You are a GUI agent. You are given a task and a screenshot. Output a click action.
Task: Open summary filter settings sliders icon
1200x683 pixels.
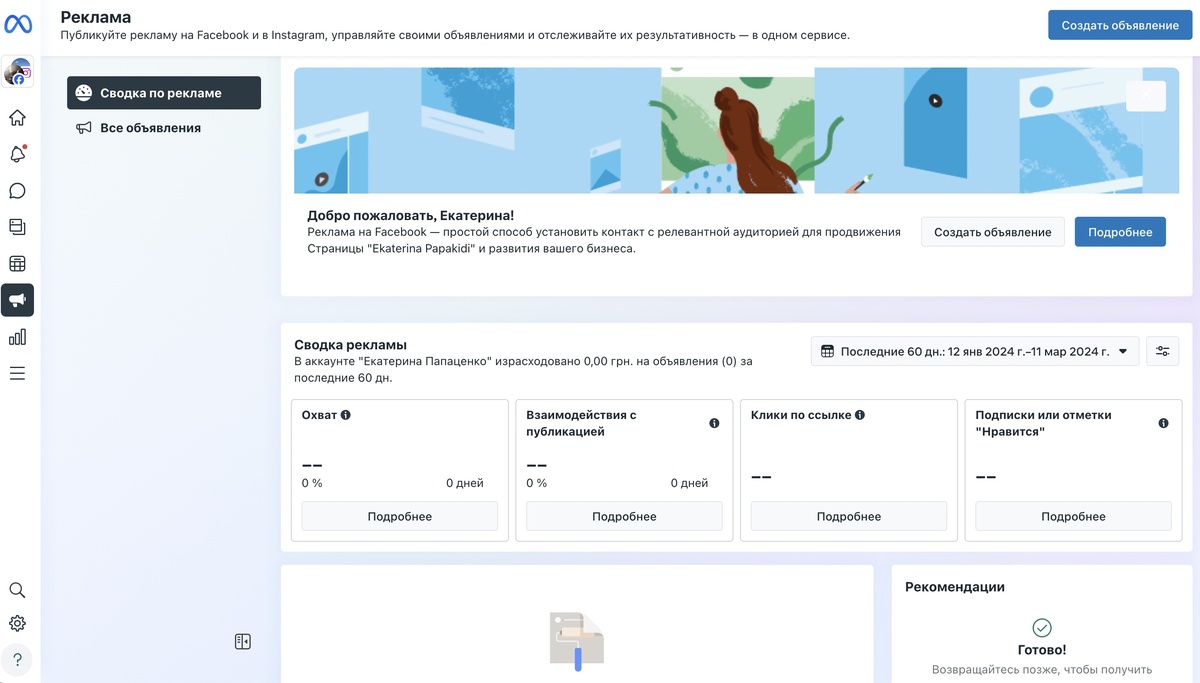point(1162,351)
